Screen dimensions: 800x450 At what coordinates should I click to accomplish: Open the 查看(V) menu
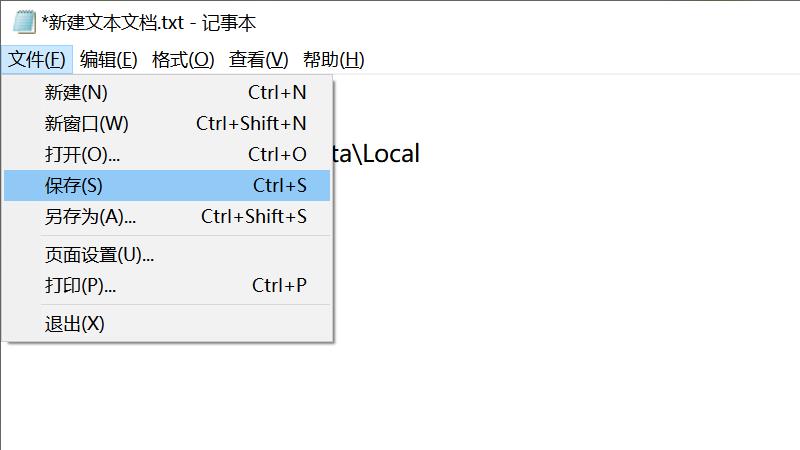[x=258, y=60]
